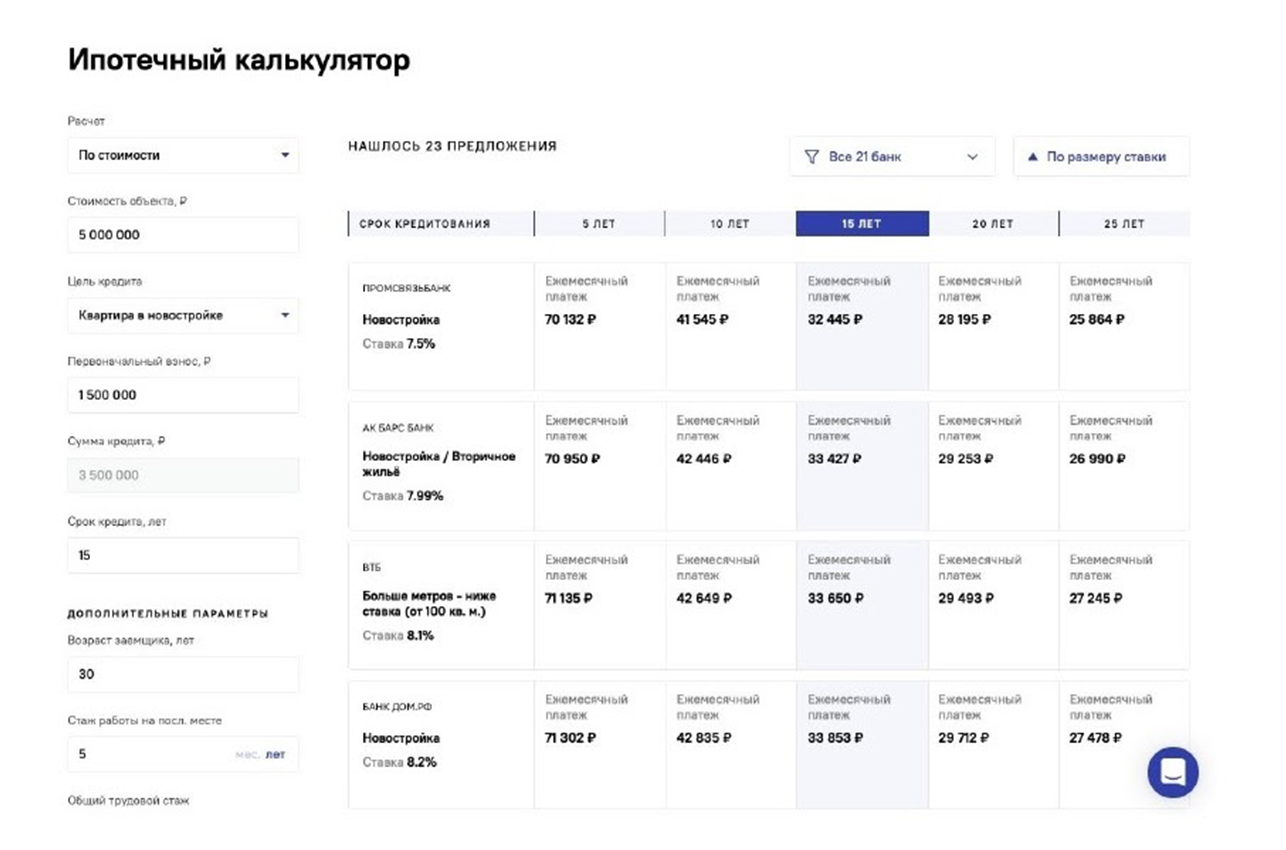Image resolution: width=1286 pixels, height=850 pixels.
Task: Switch Стаж работы unit to 'мес.'
Action: pos(247,754)
